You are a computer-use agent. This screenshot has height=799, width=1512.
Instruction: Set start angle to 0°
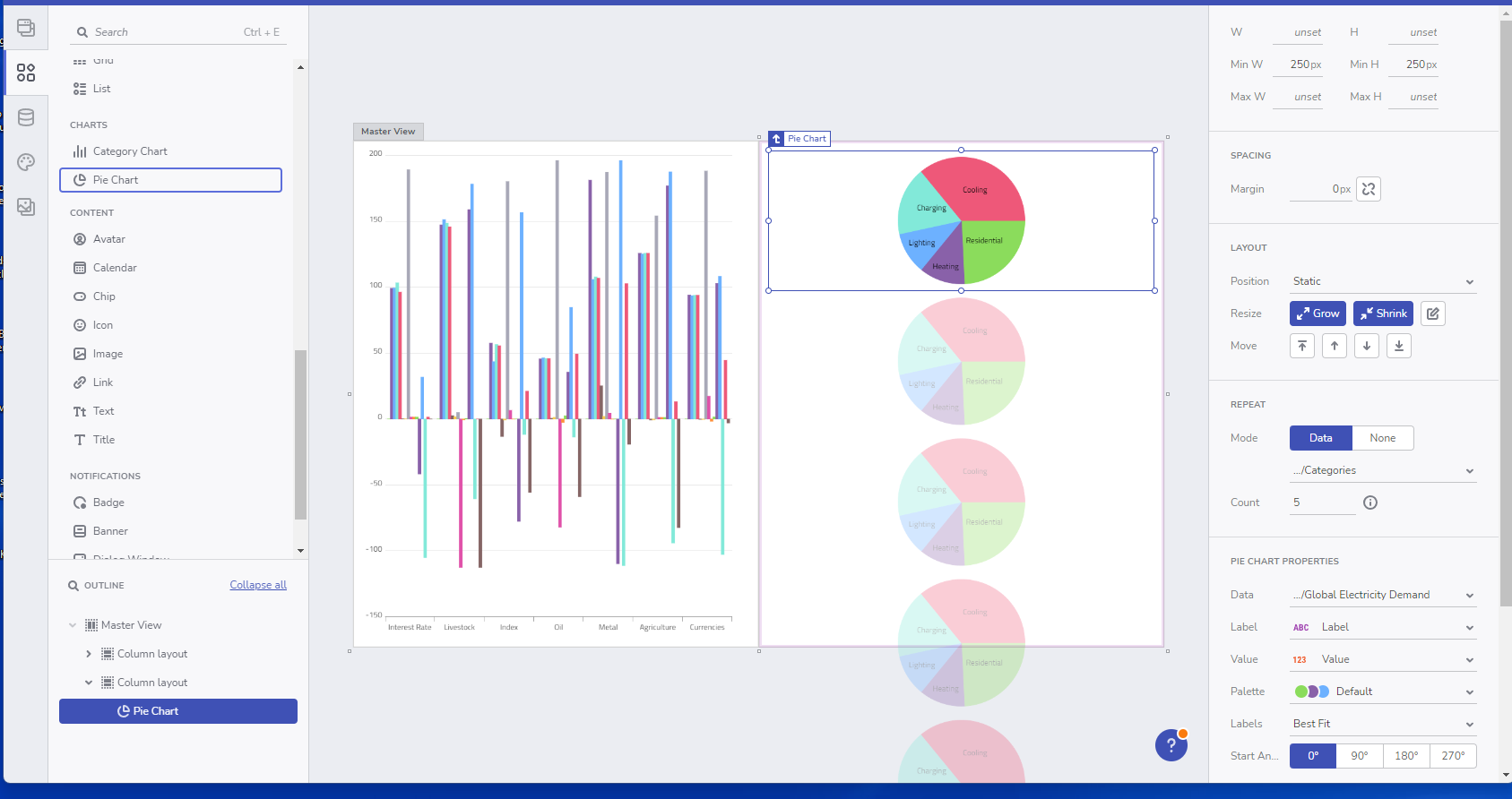[1313, 756]
